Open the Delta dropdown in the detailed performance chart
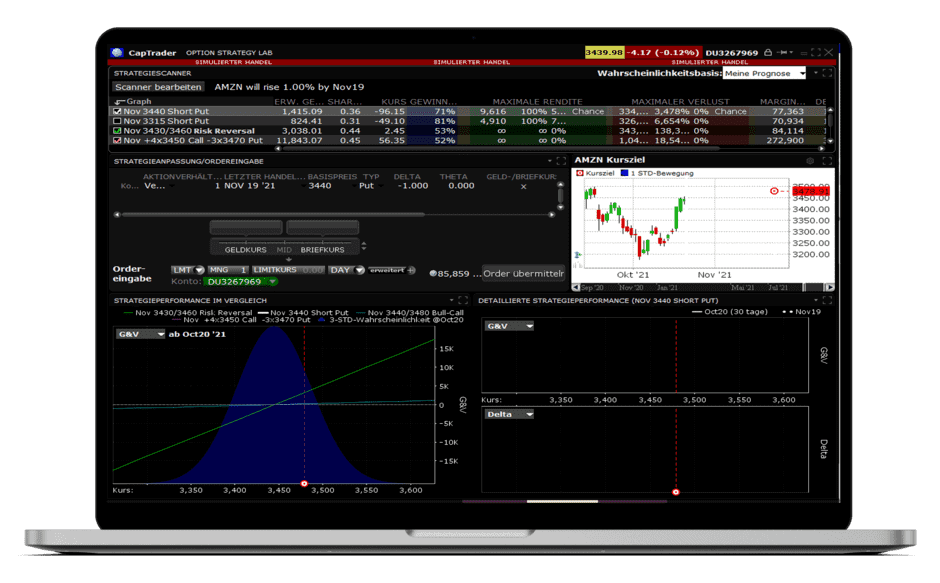This screenshot has width=940, height=583. pyautogui.click(x=509, y=414)
